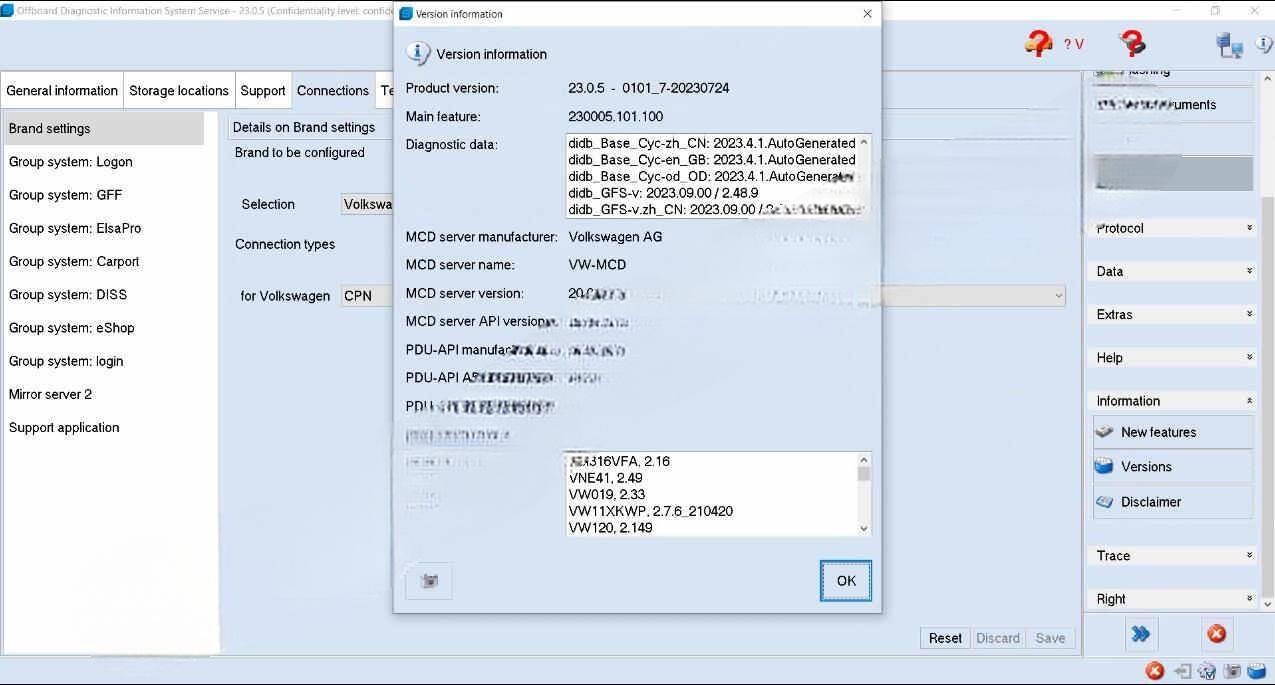Click the VNE41, 2.49 list entry
This screenshot has width=1275, height=685.
point(605,478)
